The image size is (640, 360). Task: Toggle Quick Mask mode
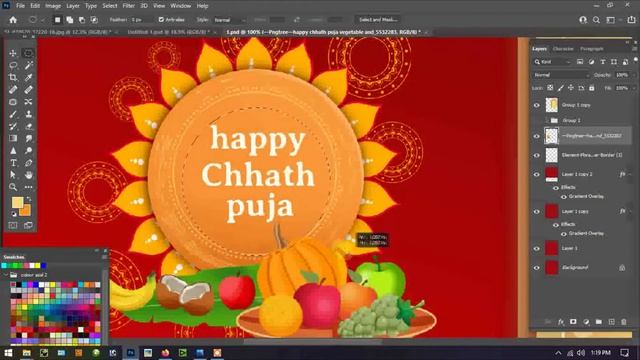click(x=13, y=225)
